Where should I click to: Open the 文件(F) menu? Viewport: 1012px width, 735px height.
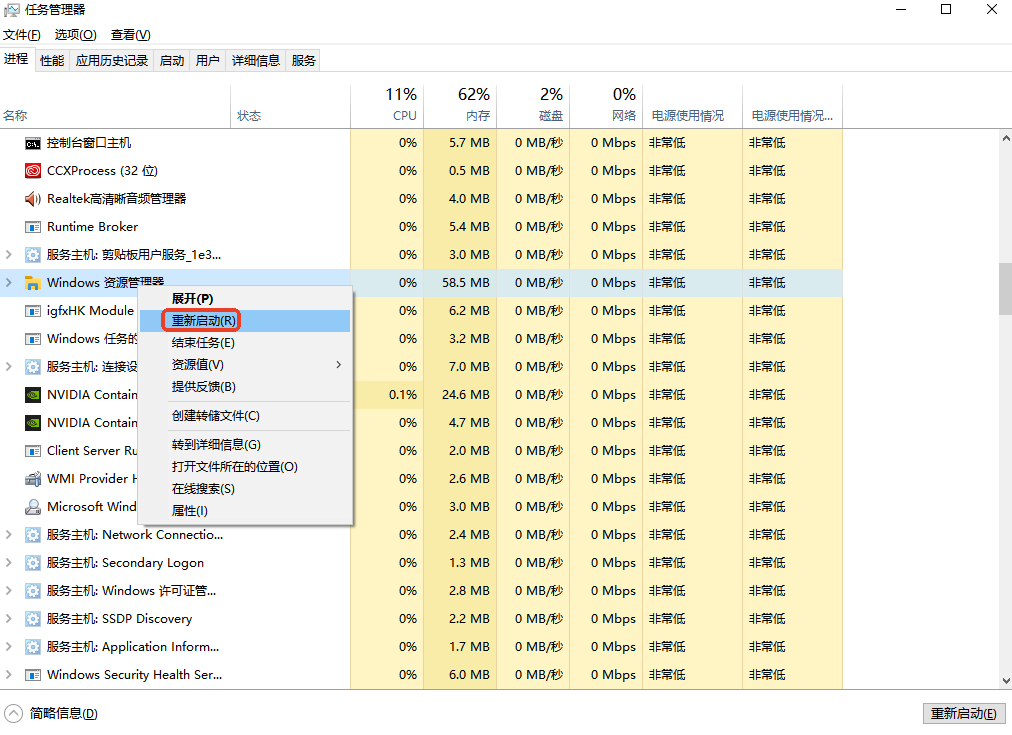point(22,35)
